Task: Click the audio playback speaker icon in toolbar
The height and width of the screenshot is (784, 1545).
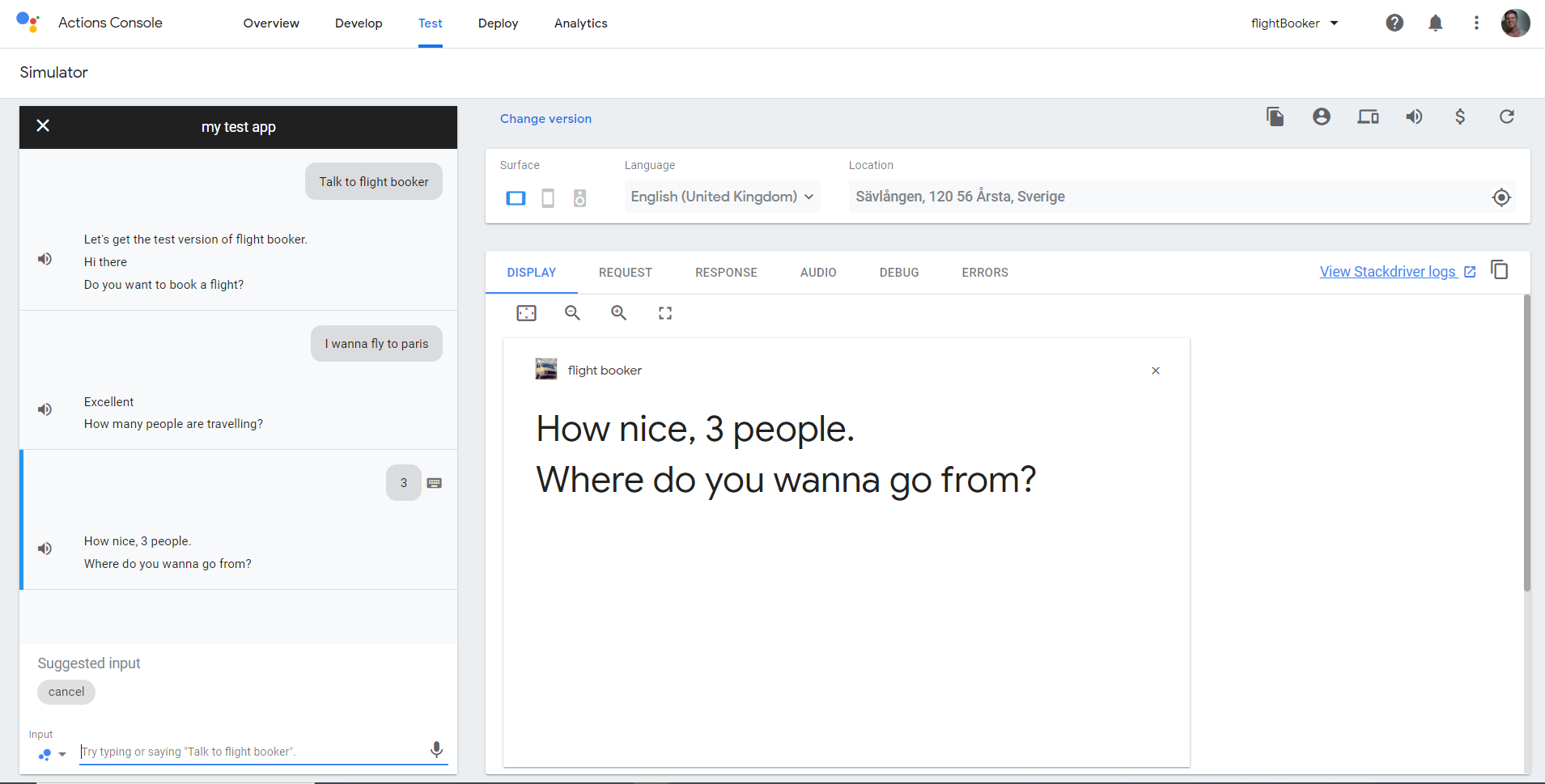Action: click(x=1414, y=117)
